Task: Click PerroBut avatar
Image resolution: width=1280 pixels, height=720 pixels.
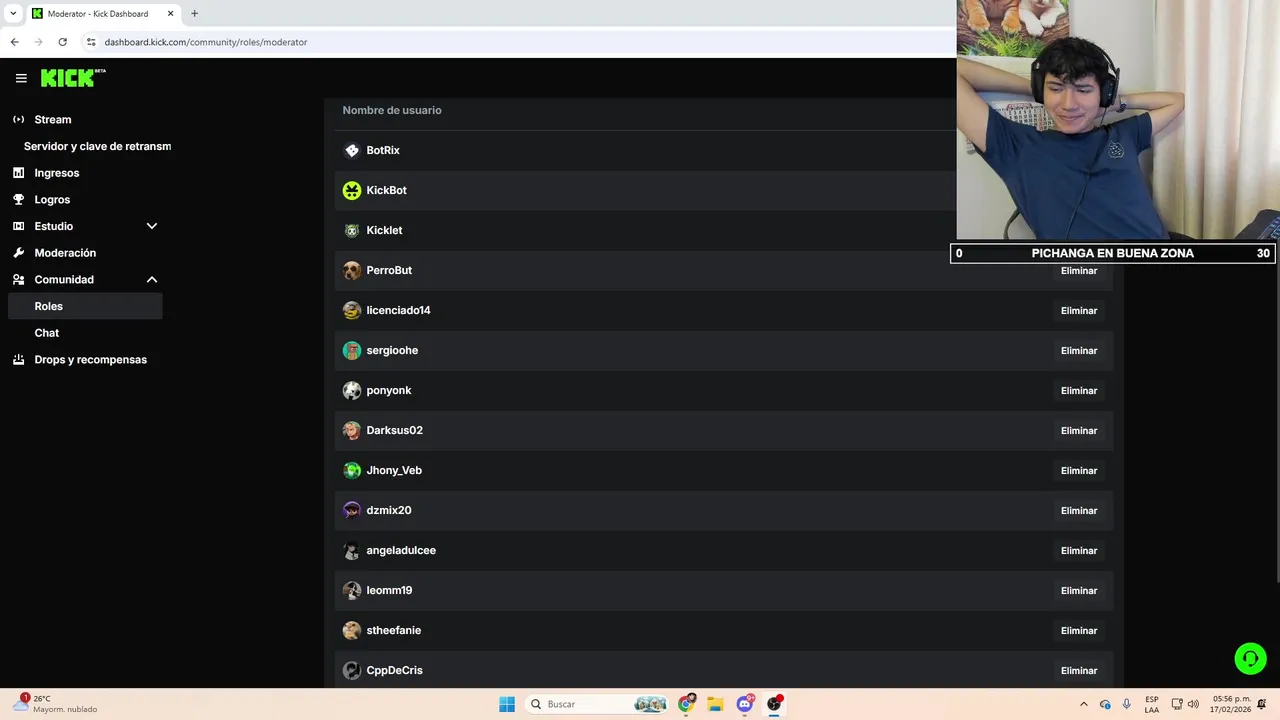Action: [352, 270]
